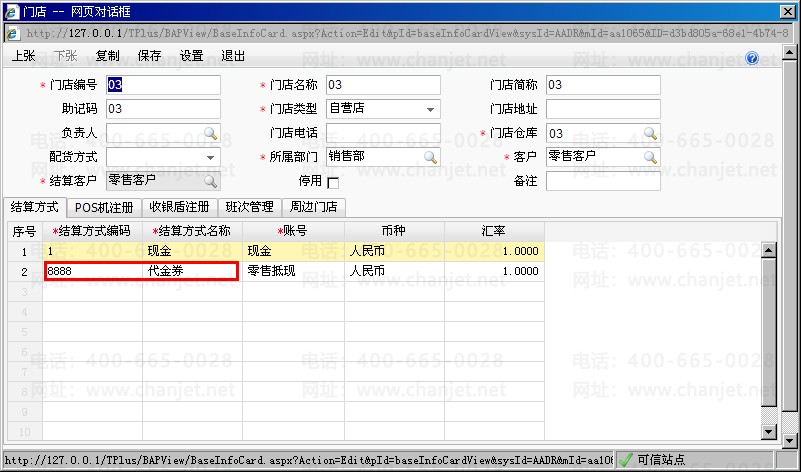Click 上张 in the toolbar
Screen dimensions: 801x472
(x=23, y=56)
